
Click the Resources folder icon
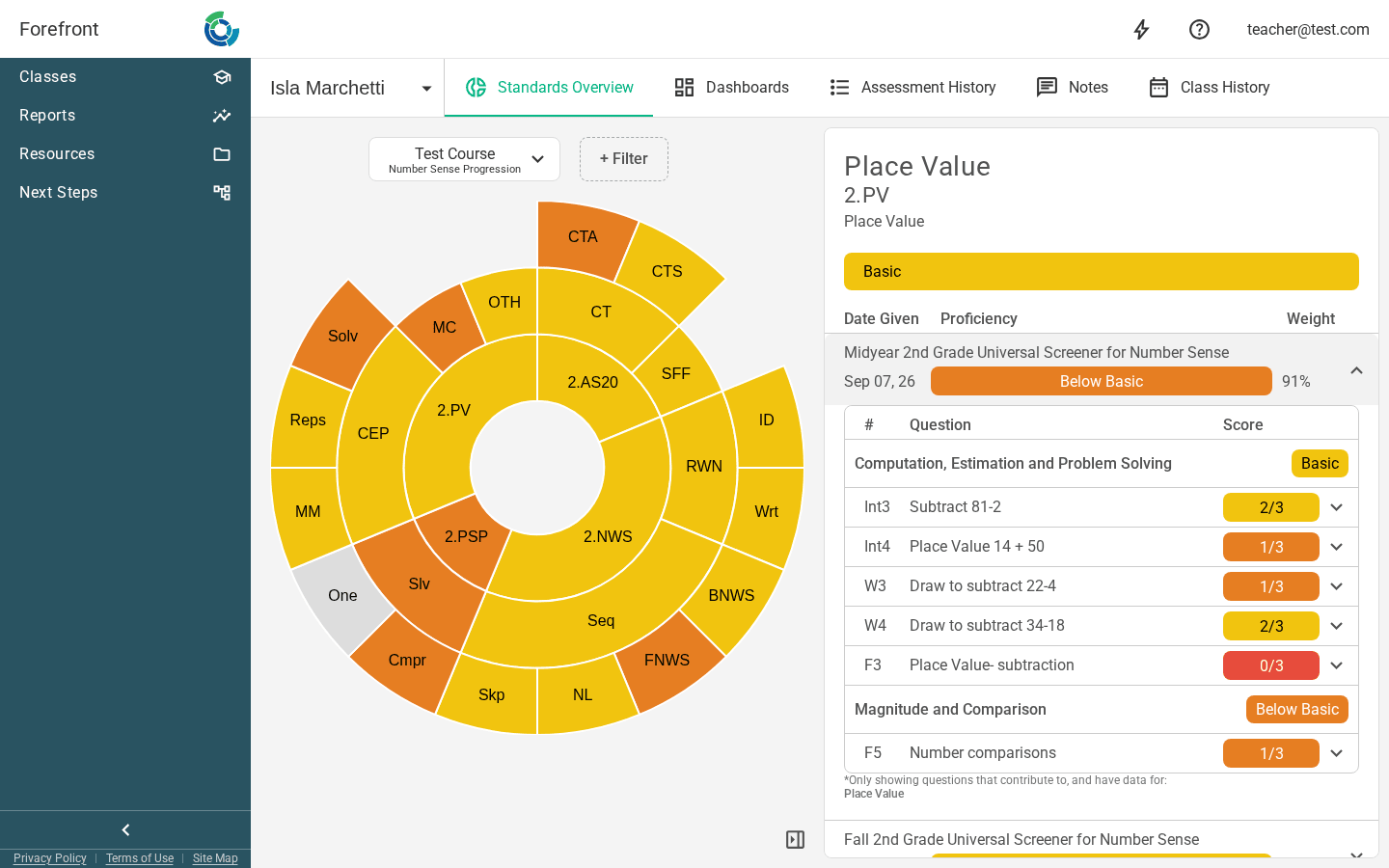[222, 154]
